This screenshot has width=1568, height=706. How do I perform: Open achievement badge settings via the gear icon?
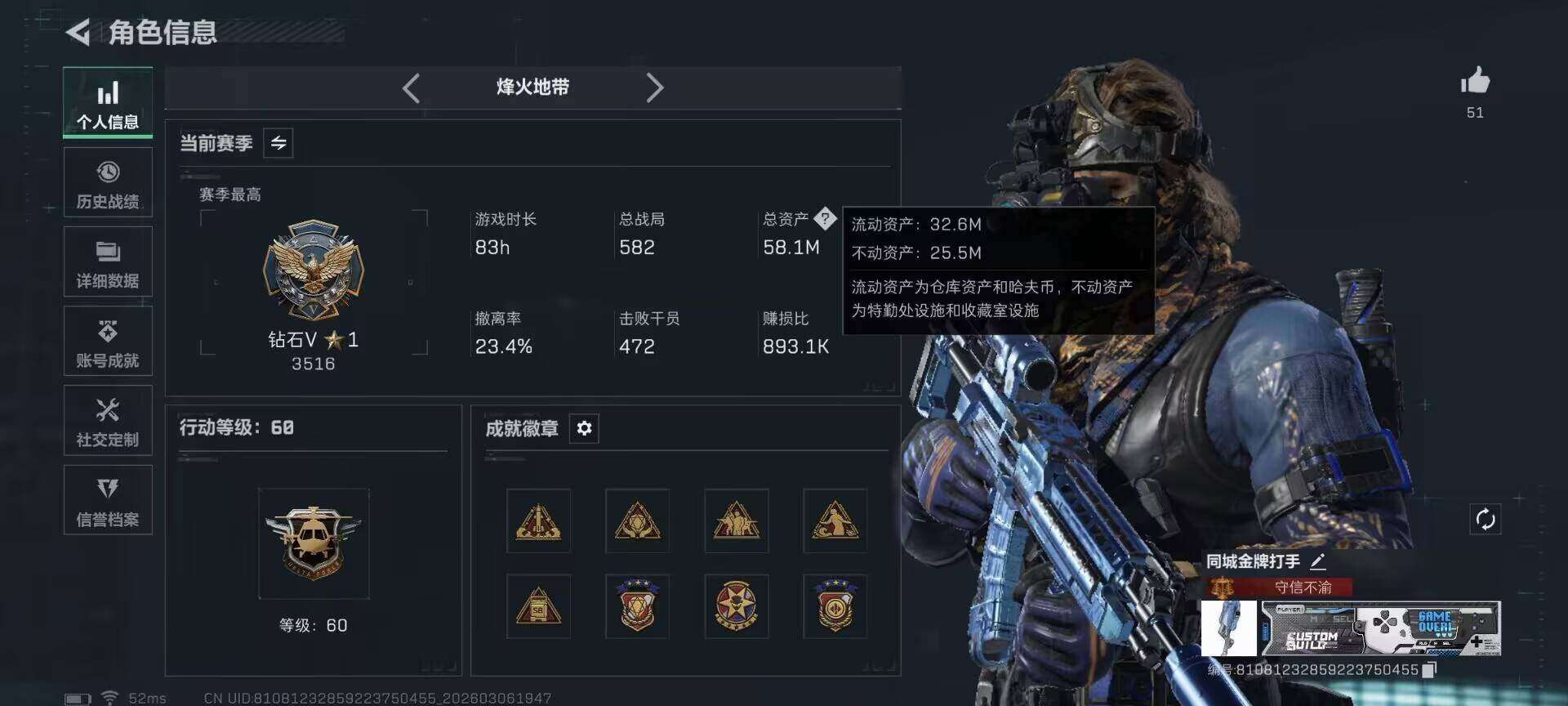[584, 428]
